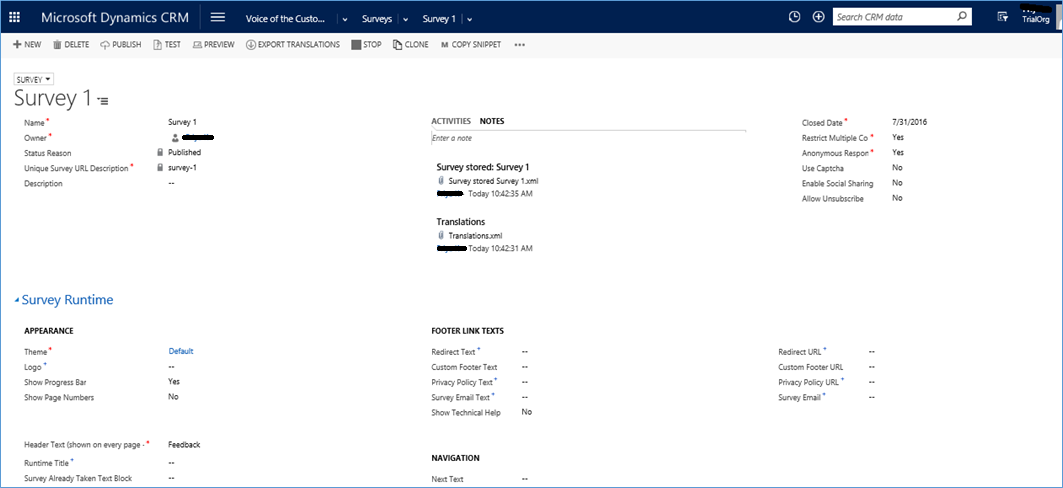Open Surveys breadcrumb item
The width and height of the screenshot is (1063, 488).
coord(377,19)
